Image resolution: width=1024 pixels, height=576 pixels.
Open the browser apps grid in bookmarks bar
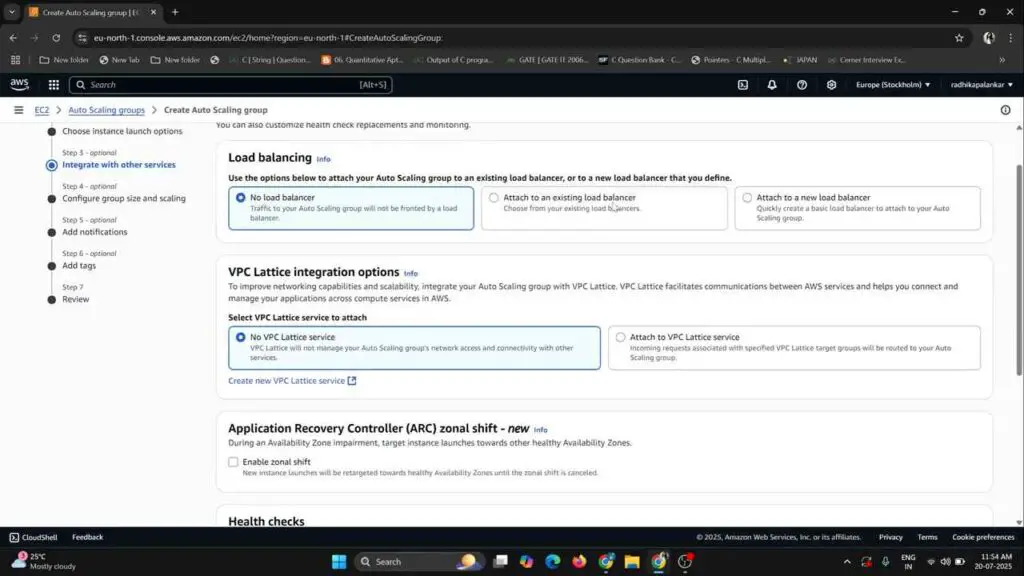[15, 59]
